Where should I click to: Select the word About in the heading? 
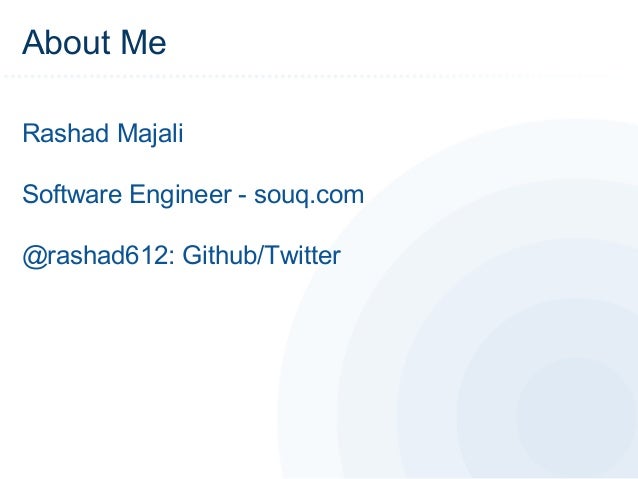tap(66, 42)
